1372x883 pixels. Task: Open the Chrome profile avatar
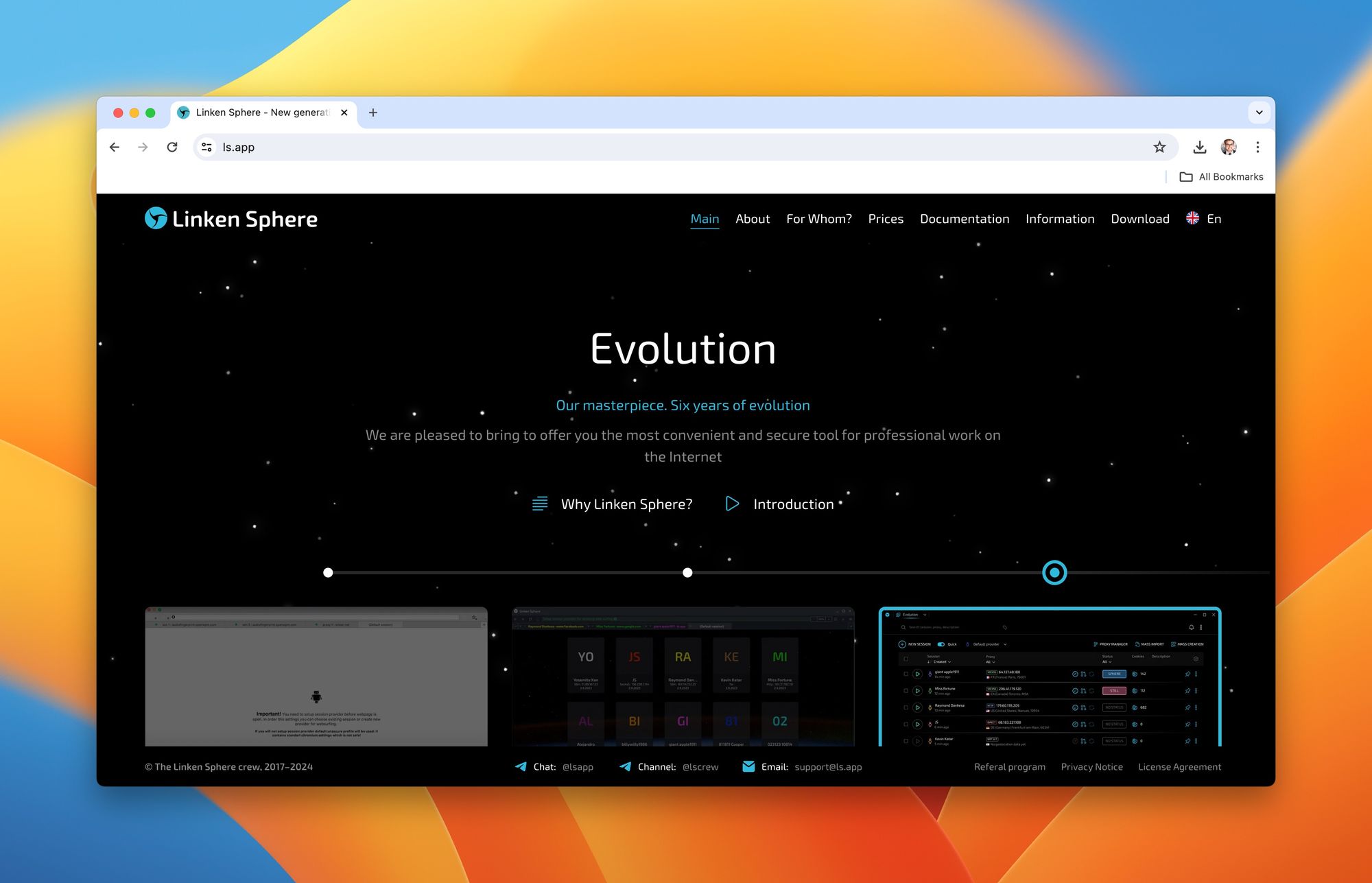tap(1229, 147)
